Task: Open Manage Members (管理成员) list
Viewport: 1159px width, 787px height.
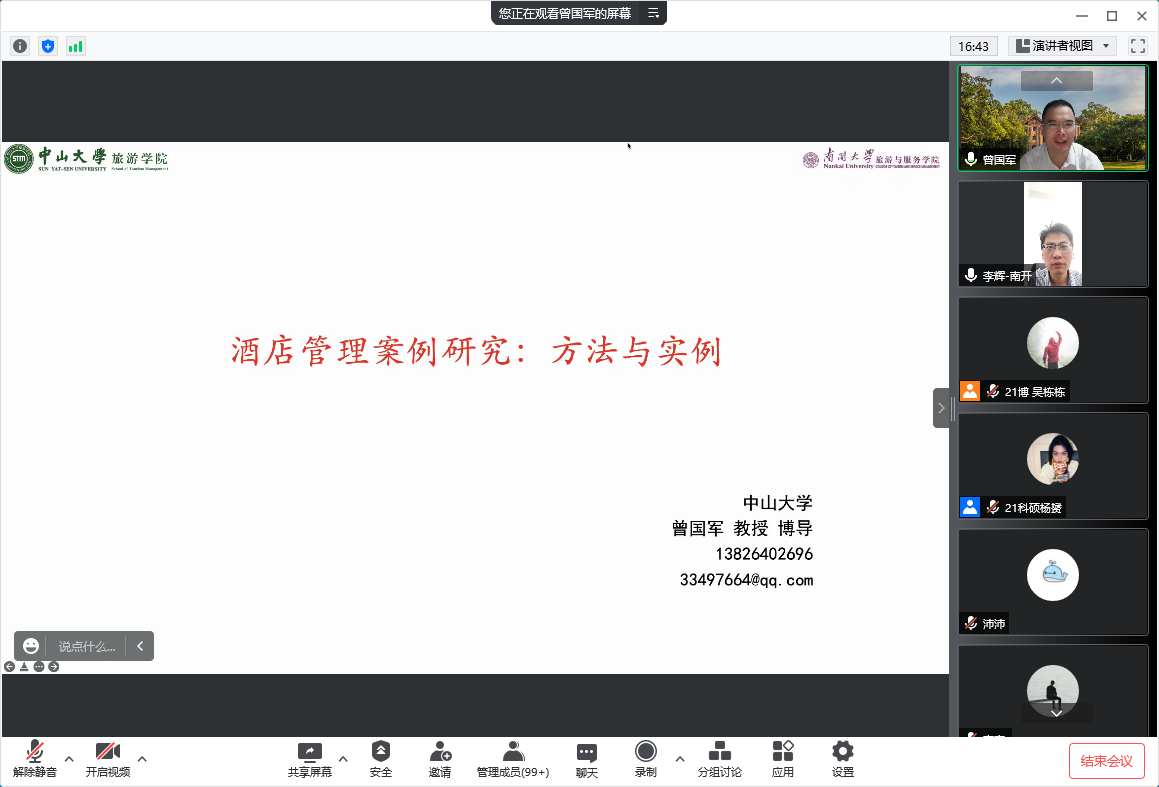Action: coord(513,759)
